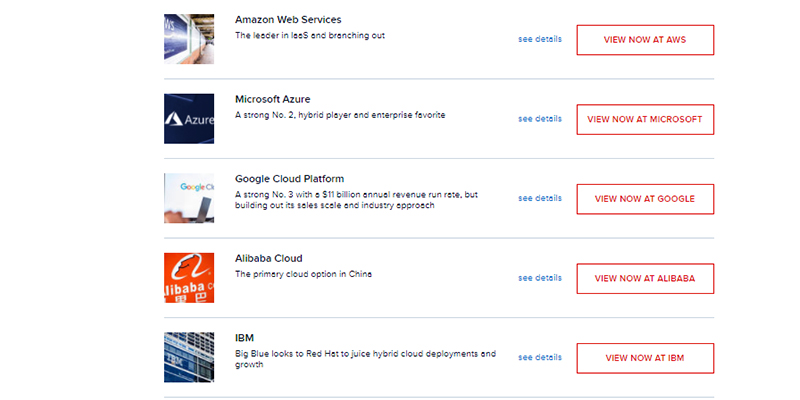Click the Amazon Web Services thumbnail image

tap(189, 39)
